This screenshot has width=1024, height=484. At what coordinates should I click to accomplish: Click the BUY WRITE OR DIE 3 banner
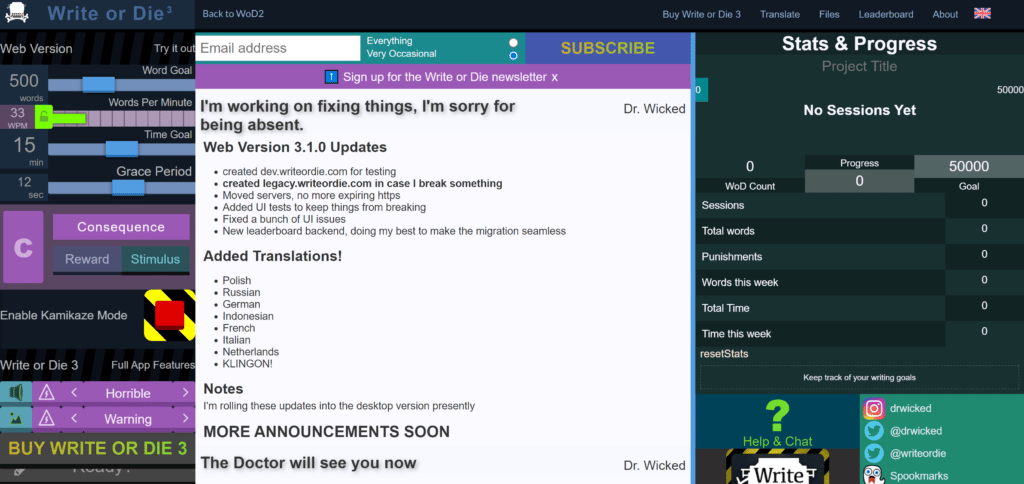[97, 448]
